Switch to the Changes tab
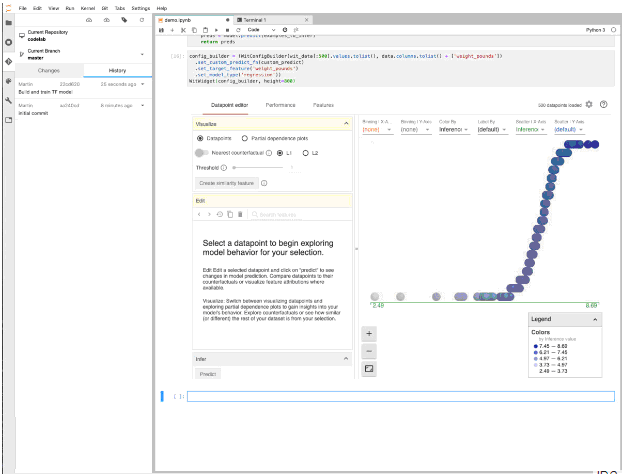 click(x=49, y=70)
